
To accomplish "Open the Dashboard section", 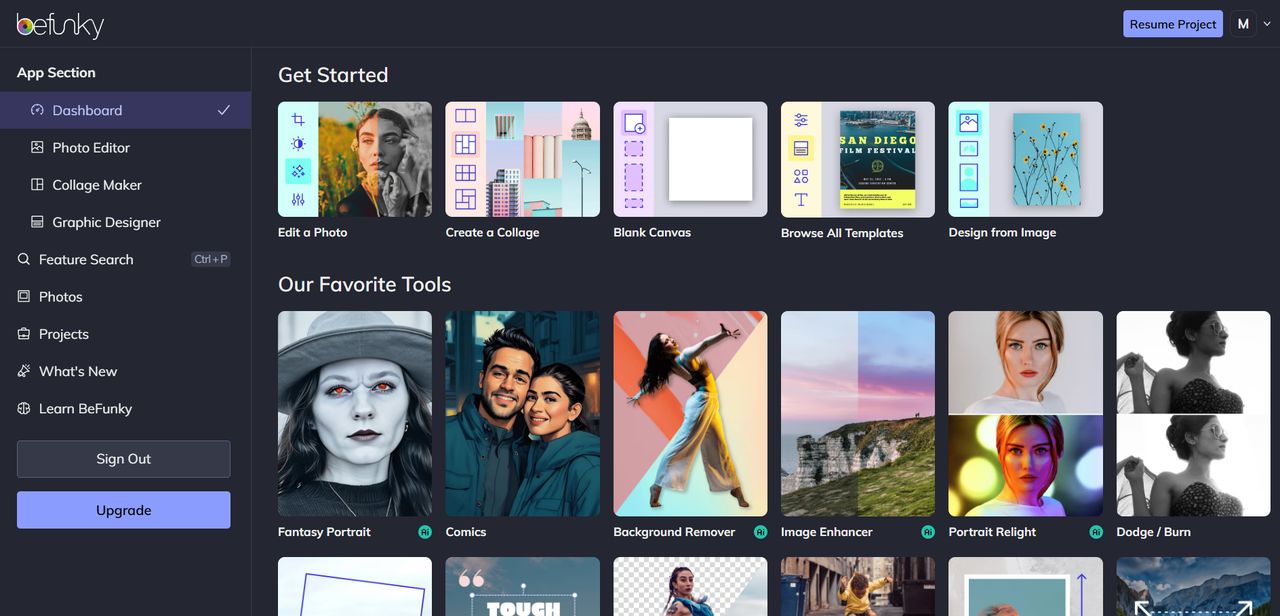I will tap(125, 110).
